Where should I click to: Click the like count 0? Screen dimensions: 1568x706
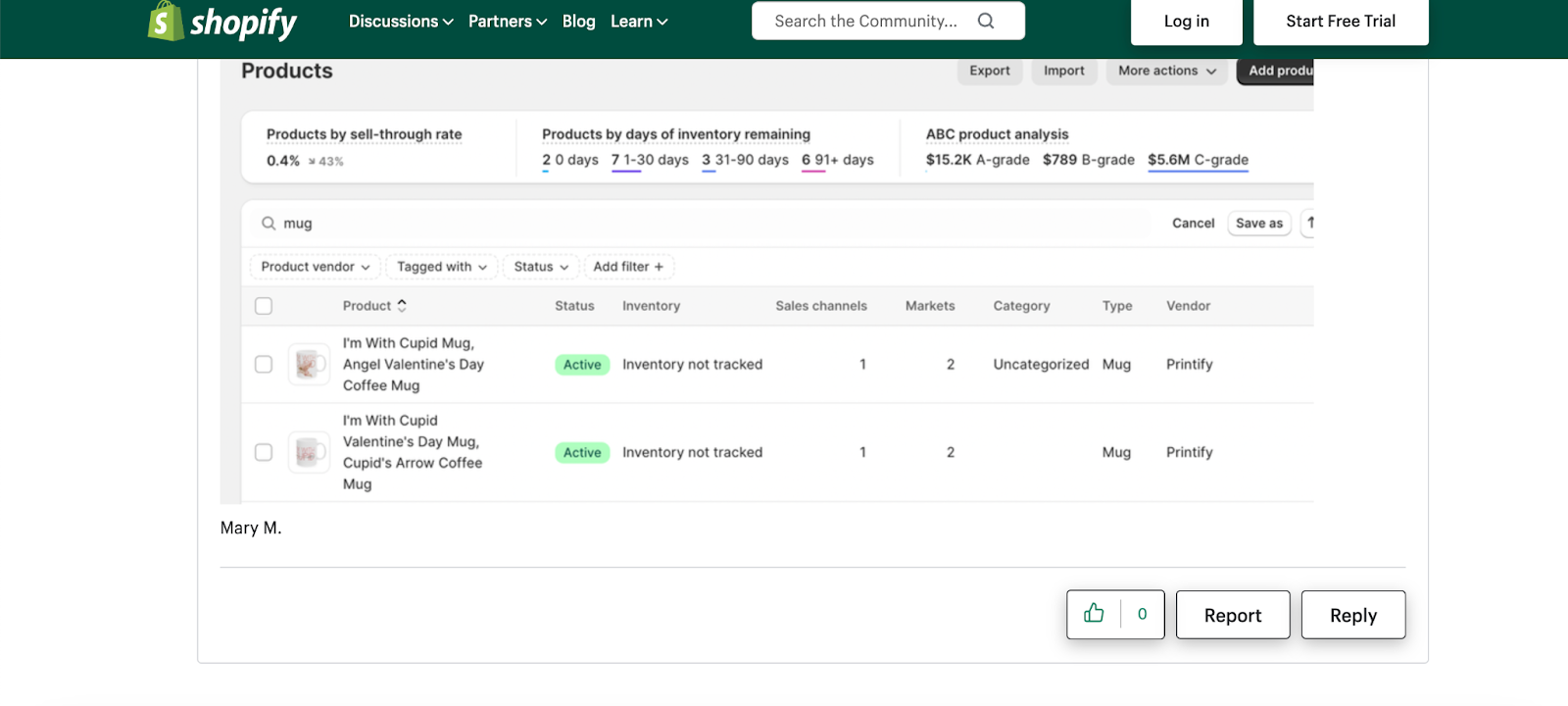[x=1142, y=614]
